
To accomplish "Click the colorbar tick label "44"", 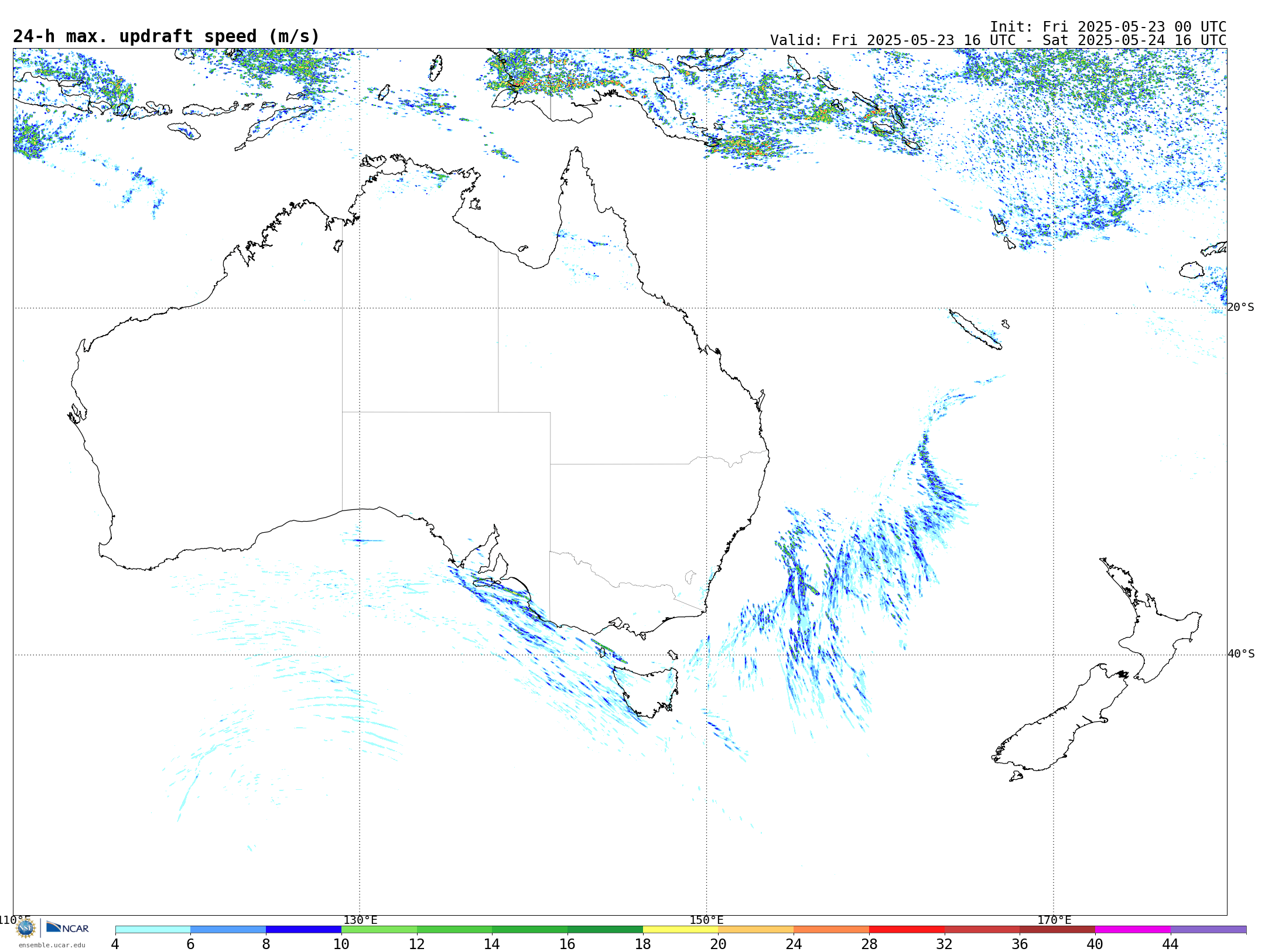I will 1171,944.
